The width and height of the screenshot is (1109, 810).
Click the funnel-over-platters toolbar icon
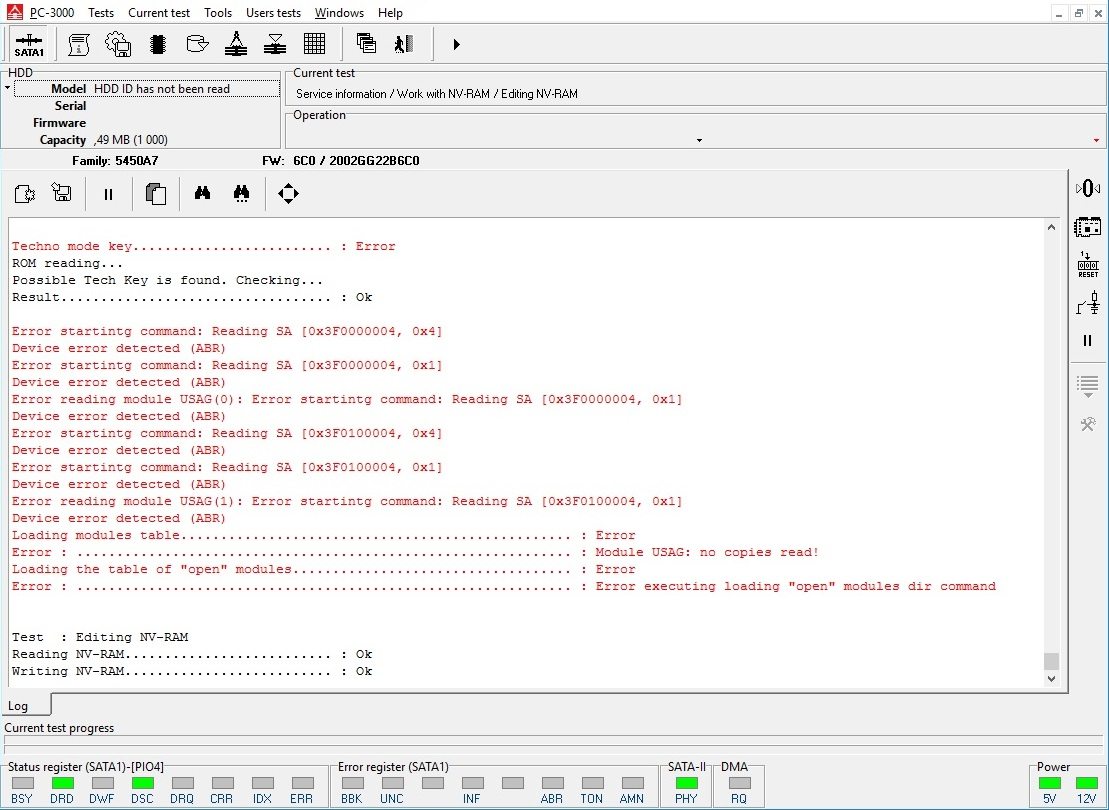pos(274,45)
